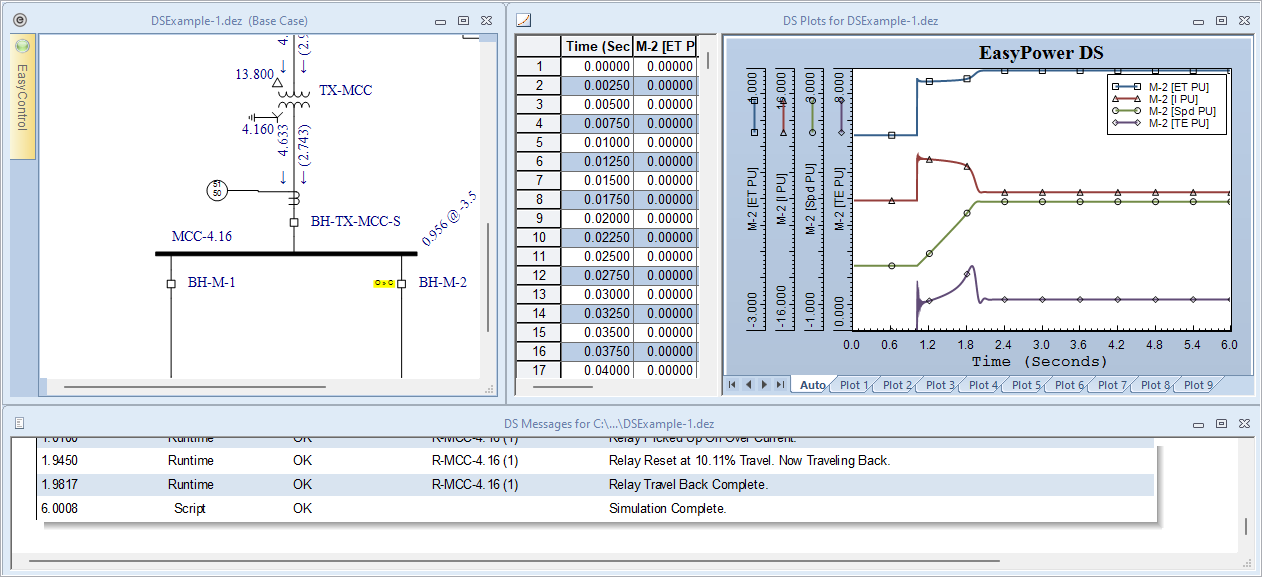
Task: Click the one-line diagram horizontal scrollbar
Action: point(194,387)
